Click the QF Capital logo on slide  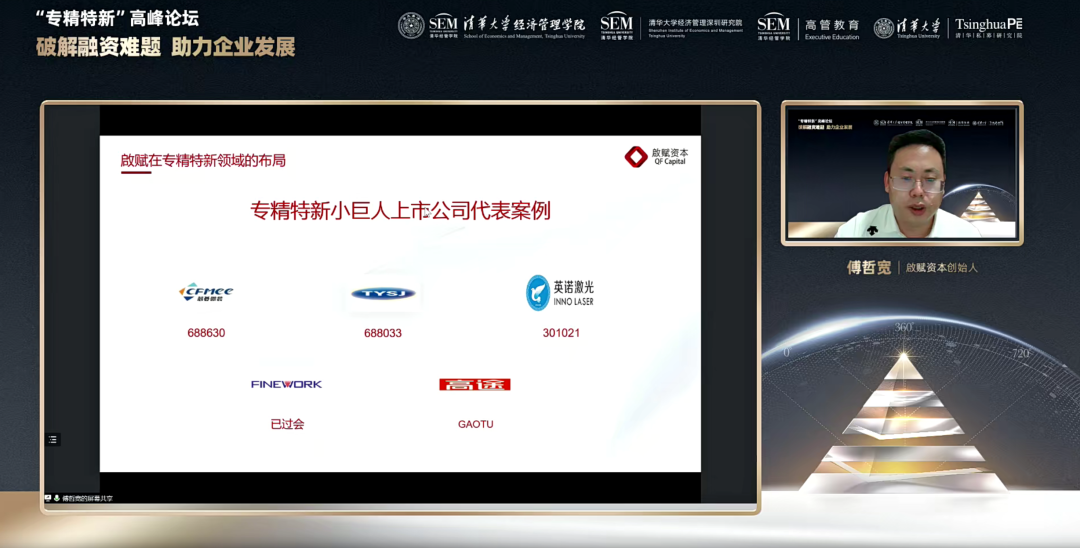(x=656, y=157)
